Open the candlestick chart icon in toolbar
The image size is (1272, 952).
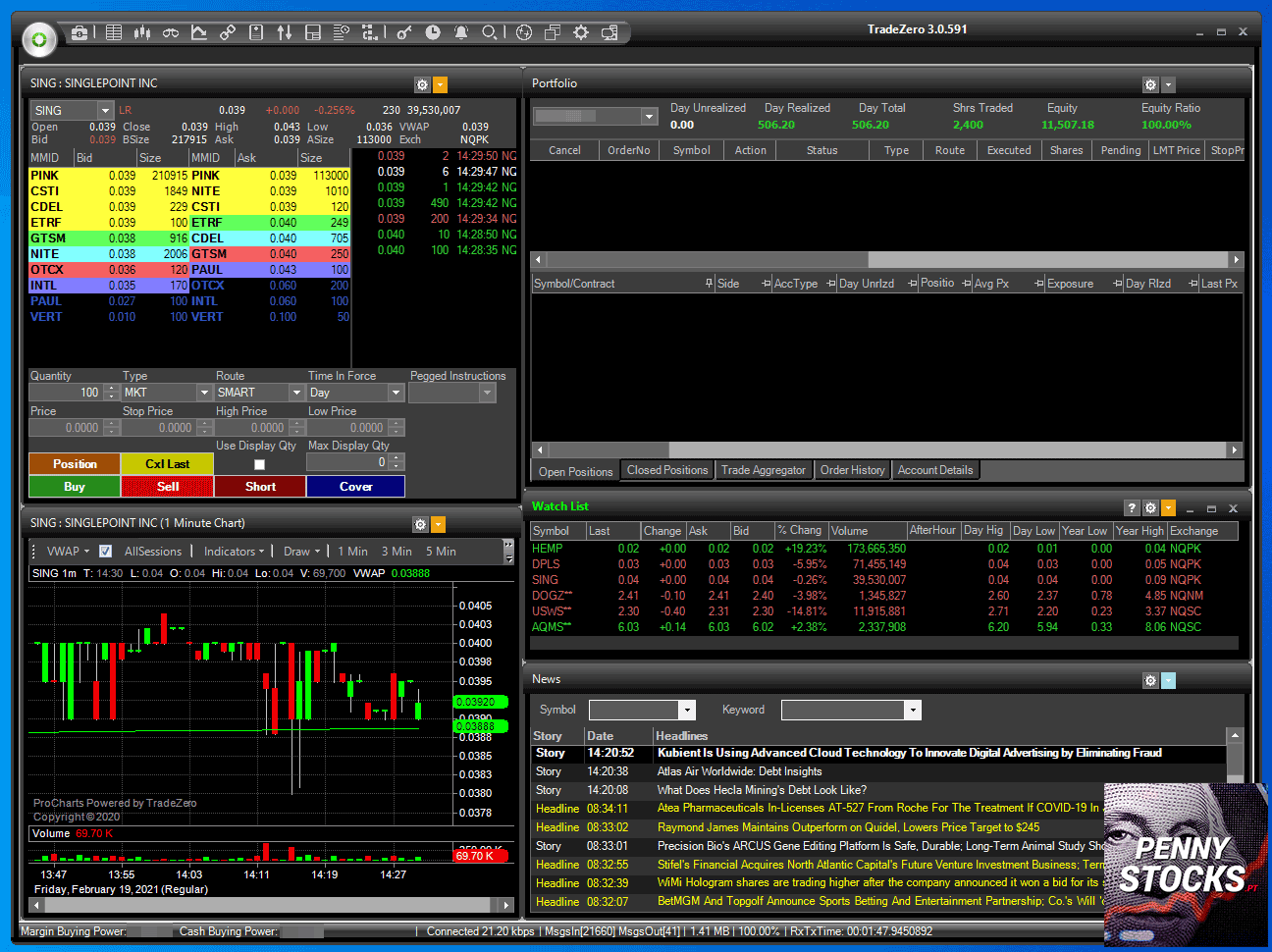tap(142, 32)
